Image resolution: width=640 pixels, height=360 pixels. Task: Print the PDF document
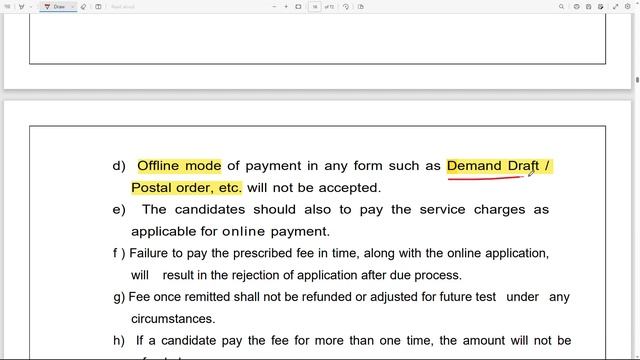click(576, 7)
